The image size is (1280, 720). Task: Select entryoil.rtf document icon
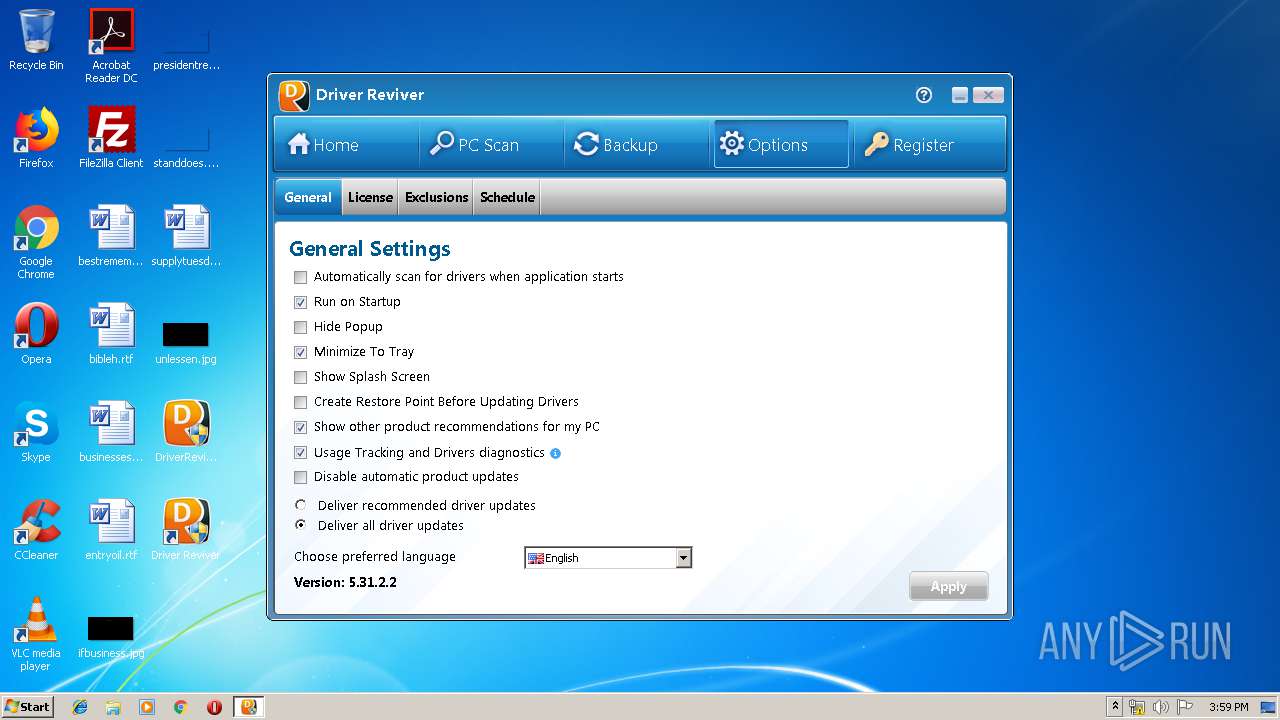(x=111, y=530)
